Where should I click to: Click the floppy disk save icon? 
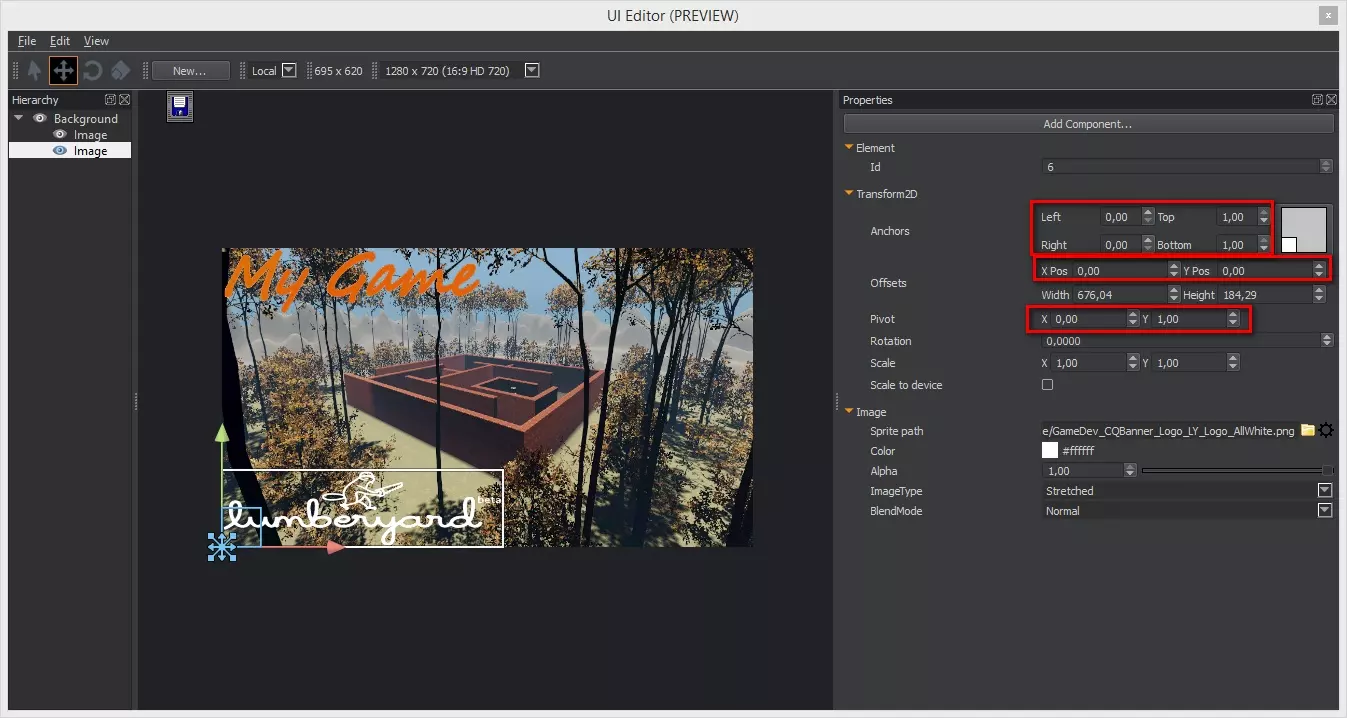(180, 107)
